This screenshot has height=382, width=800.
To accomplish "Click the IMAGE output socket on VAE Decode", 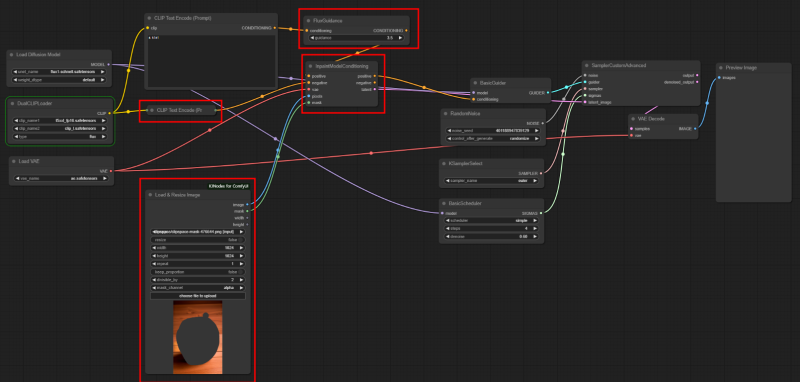I will pyautogui.click(x=695, y=129).
